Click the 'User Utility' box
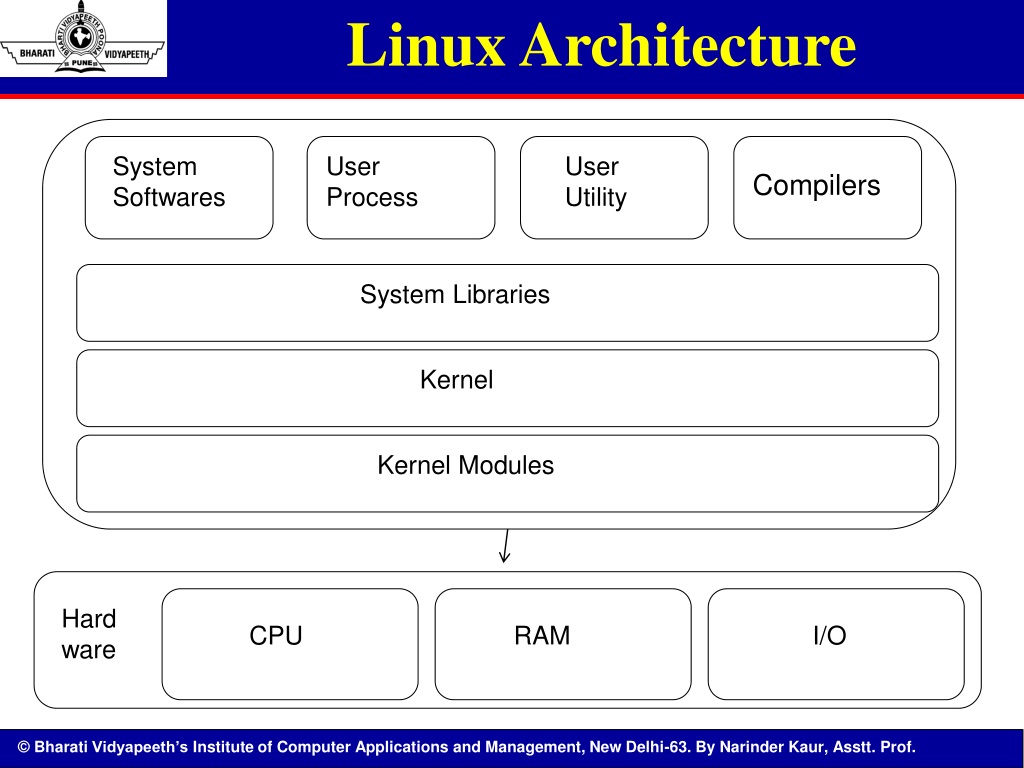Viewport: 1024px width, 768px height. pos(614,187)
